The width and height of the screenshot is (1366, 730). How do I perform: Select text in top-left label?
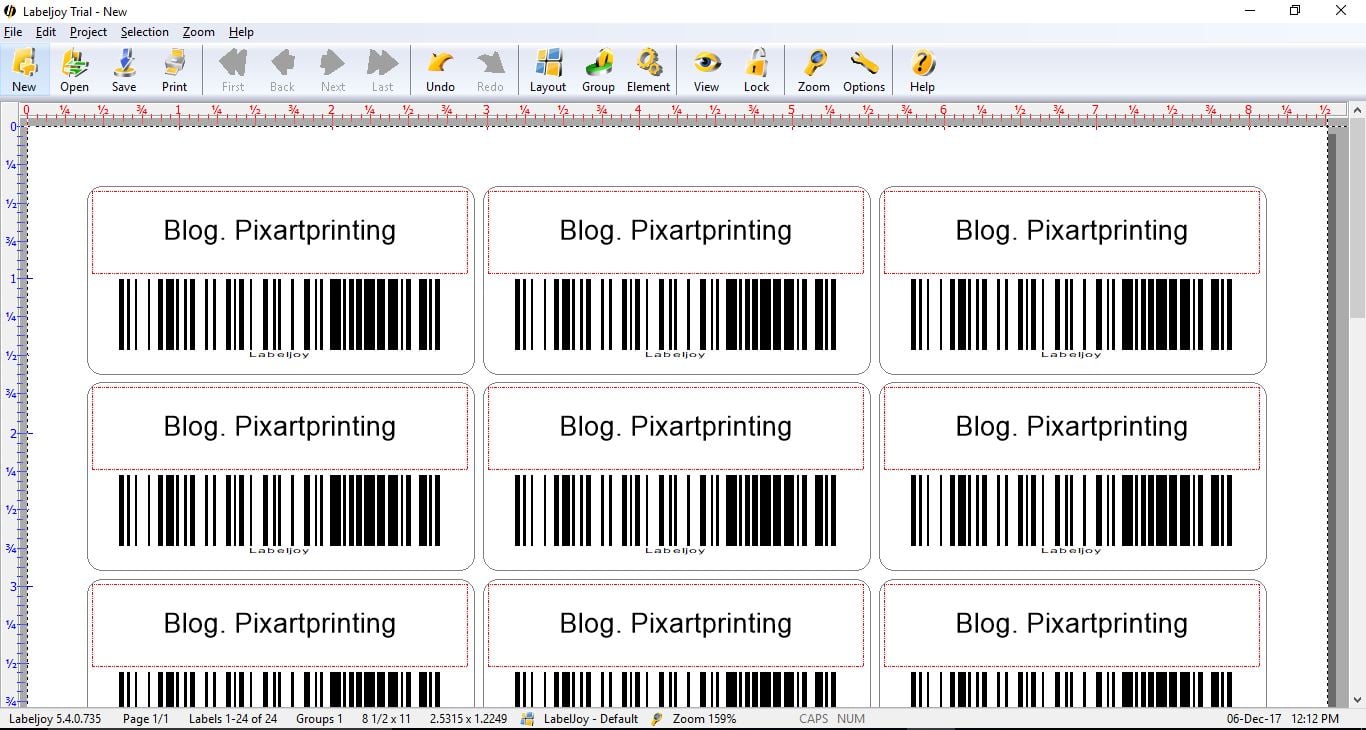tap(280, 231)
